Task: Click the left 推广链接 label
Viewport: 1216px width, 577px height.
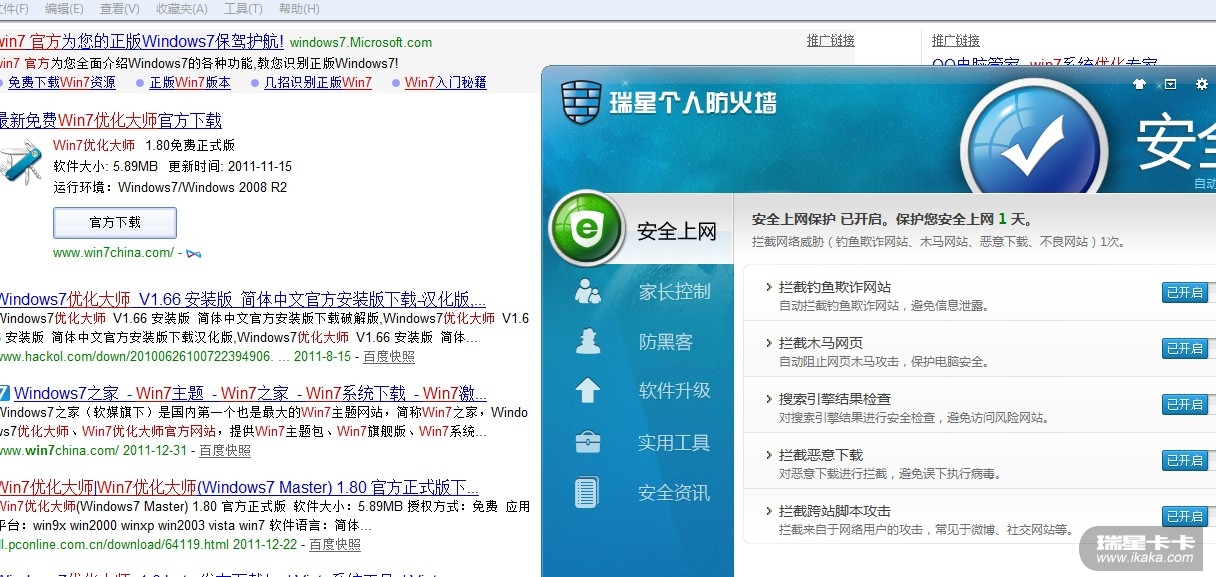Action: (x=831, y=41)
